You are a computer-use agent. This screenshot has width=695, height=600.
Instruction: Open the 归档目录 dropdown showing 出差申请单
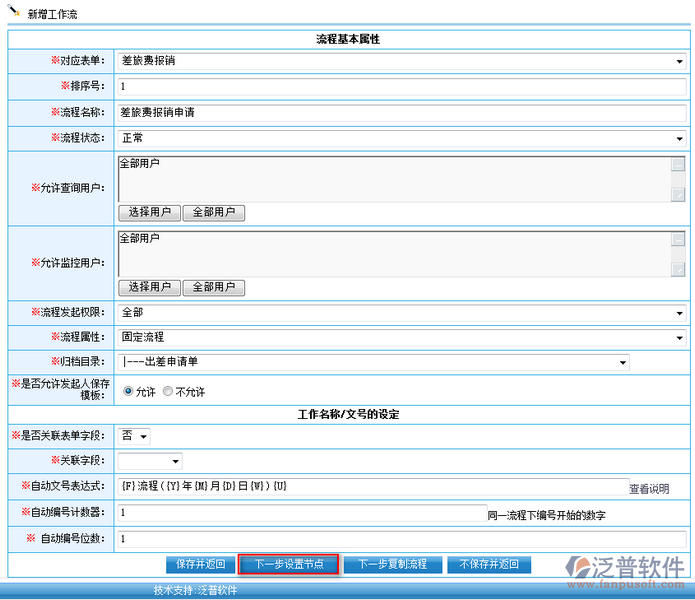[373, 362]
